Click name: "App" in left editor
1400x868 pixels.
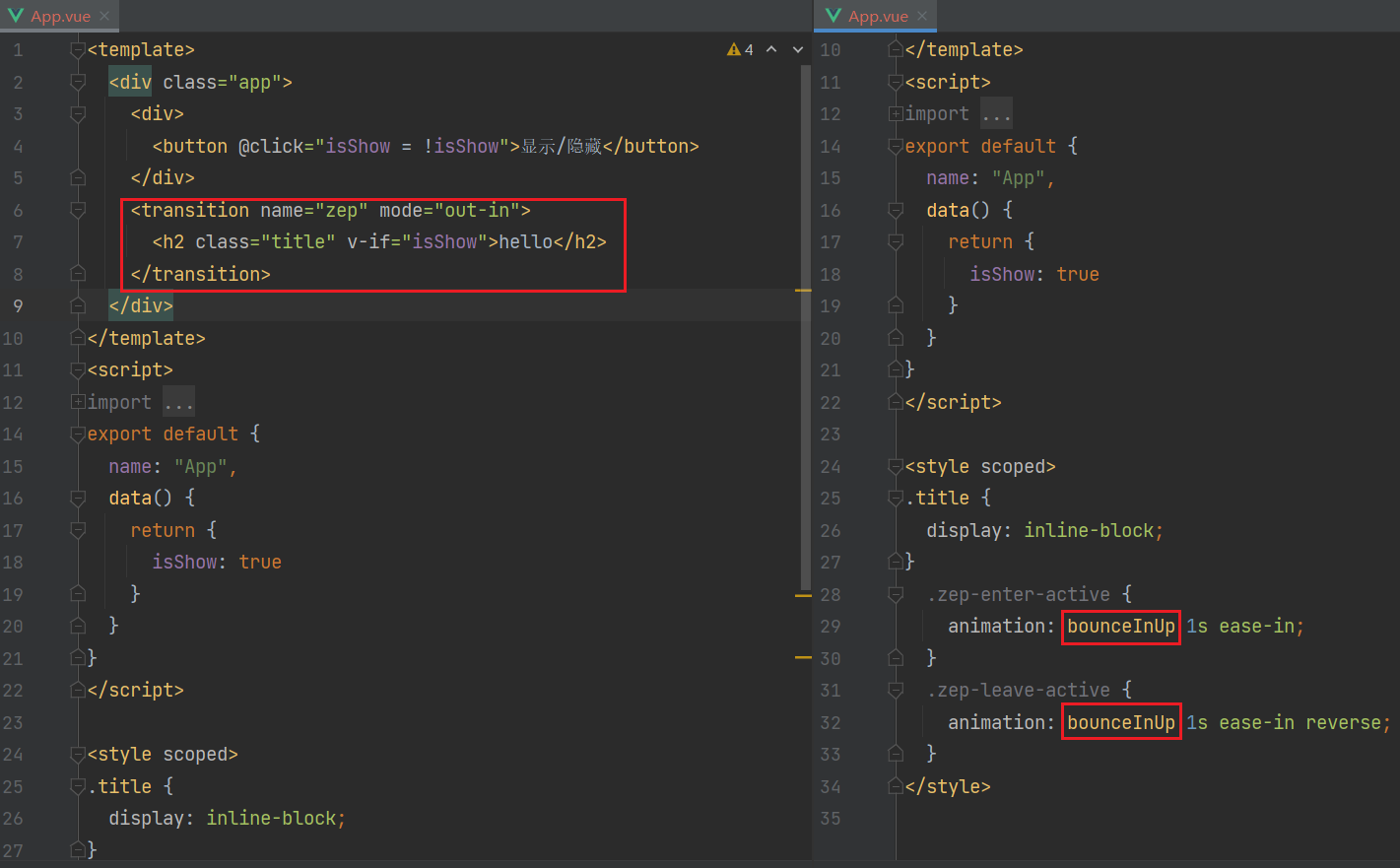[x=172, y=466]
